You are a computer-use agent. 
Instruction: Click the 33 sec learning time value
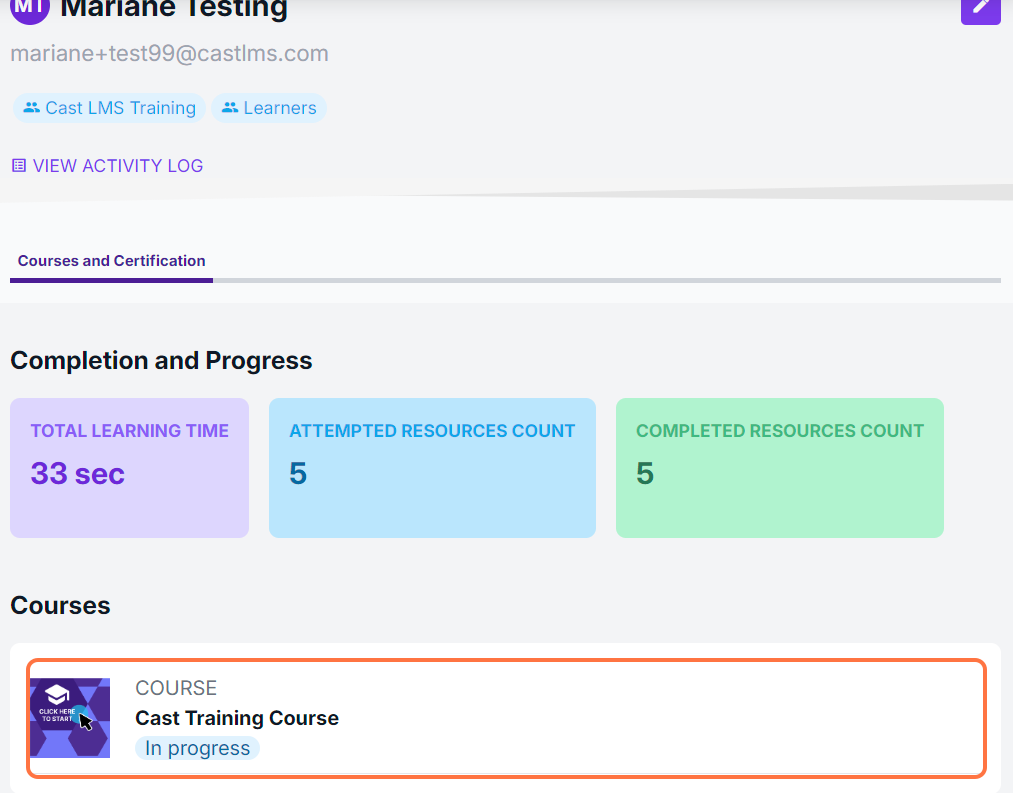coord(77,473)
